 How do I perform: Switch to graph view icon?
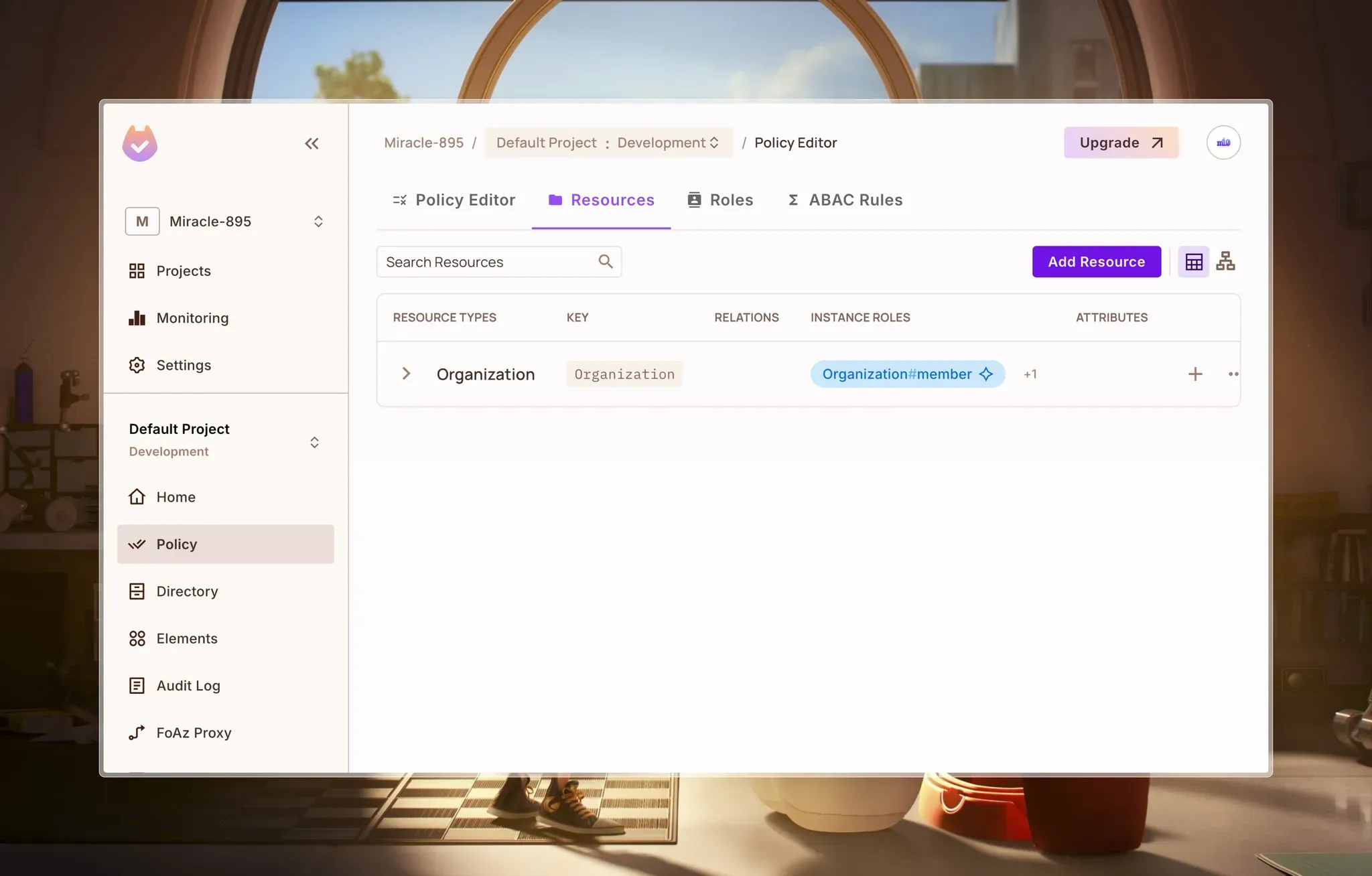(1225, 261)
